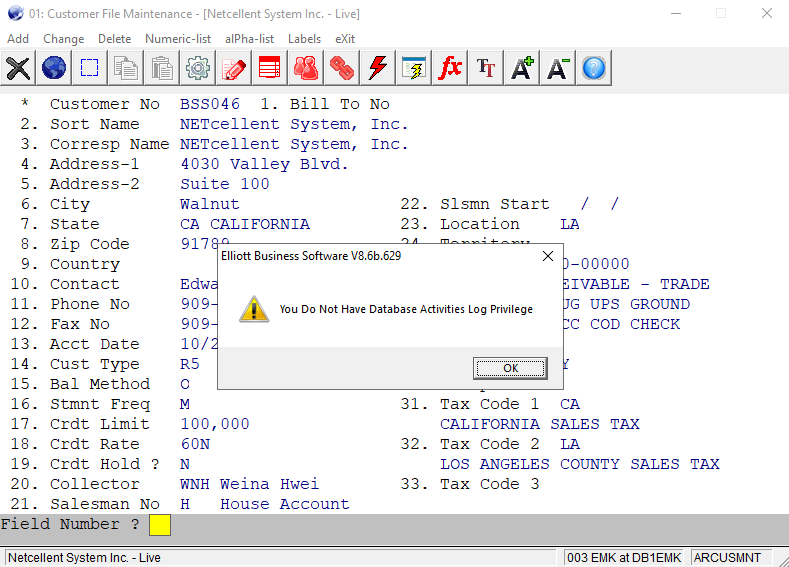789x567 pixels.
Task: Click the yellow warning triangle icon
Action: tap(254, 309)
